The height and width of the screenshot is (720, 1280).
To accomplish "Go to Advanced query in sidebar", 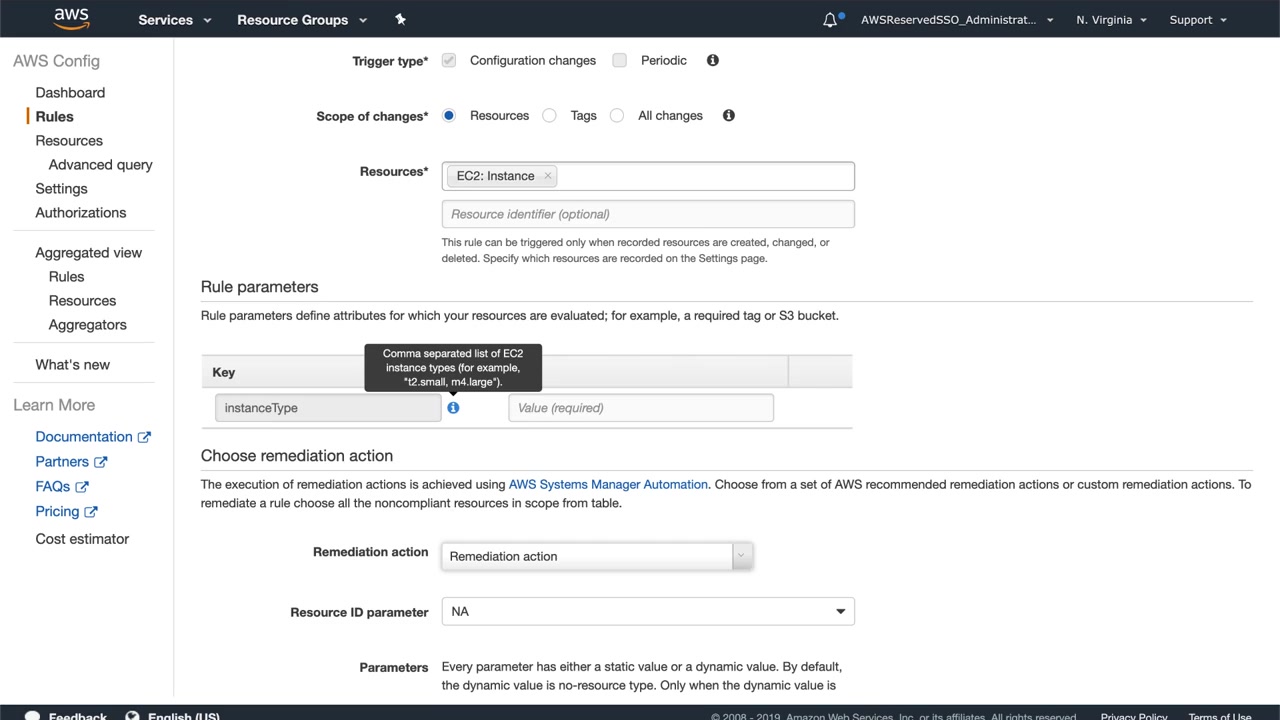I will coord(100,165).
